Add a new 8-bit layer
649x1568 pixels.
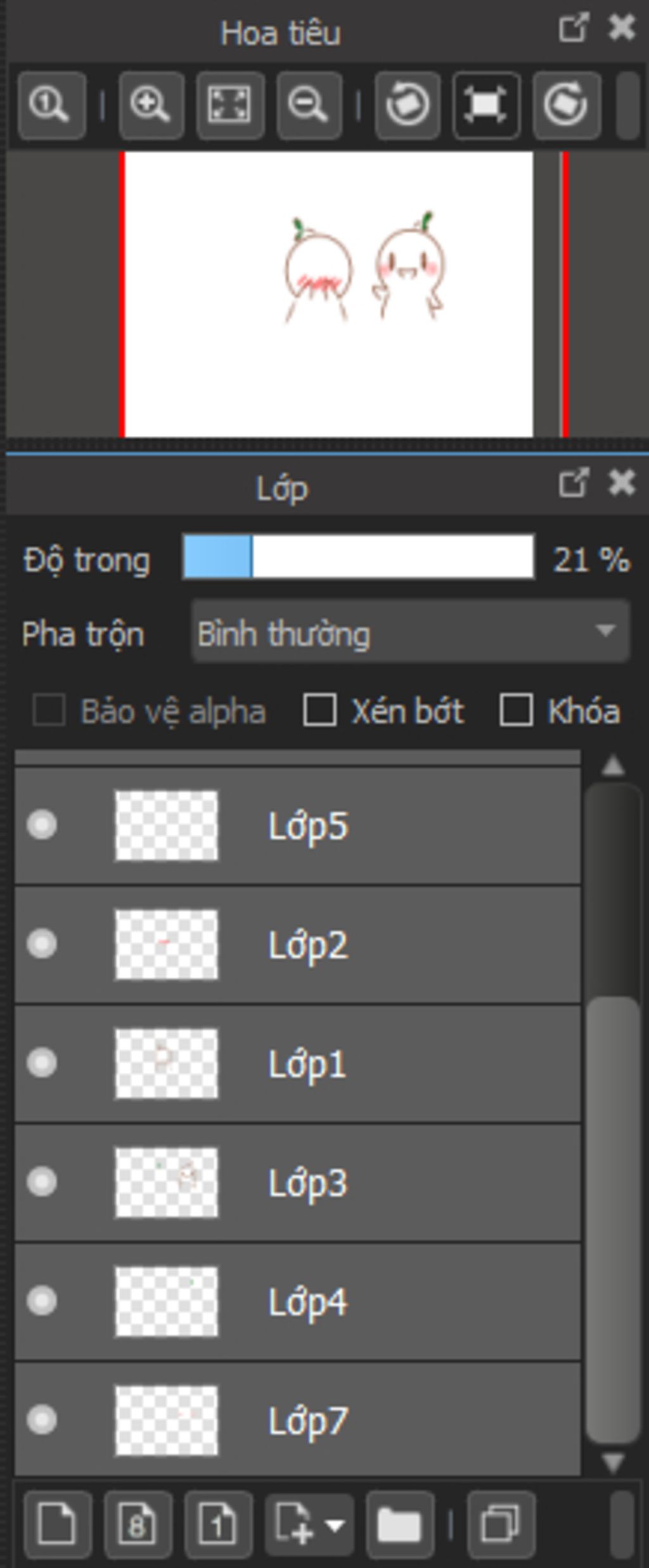(x=138, y=1524)
